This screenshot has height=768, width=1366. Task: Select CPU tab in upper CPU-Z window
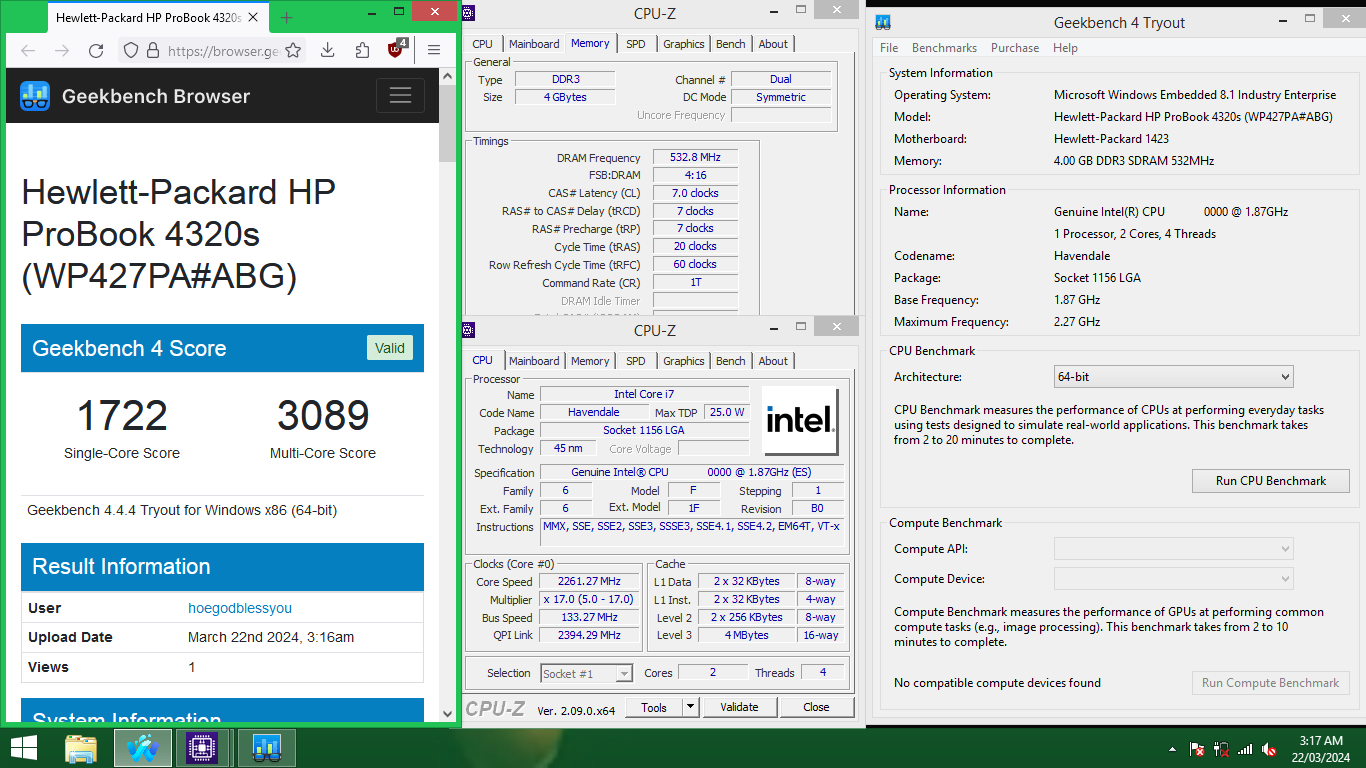pyautogui.click(x=482, y=44)
